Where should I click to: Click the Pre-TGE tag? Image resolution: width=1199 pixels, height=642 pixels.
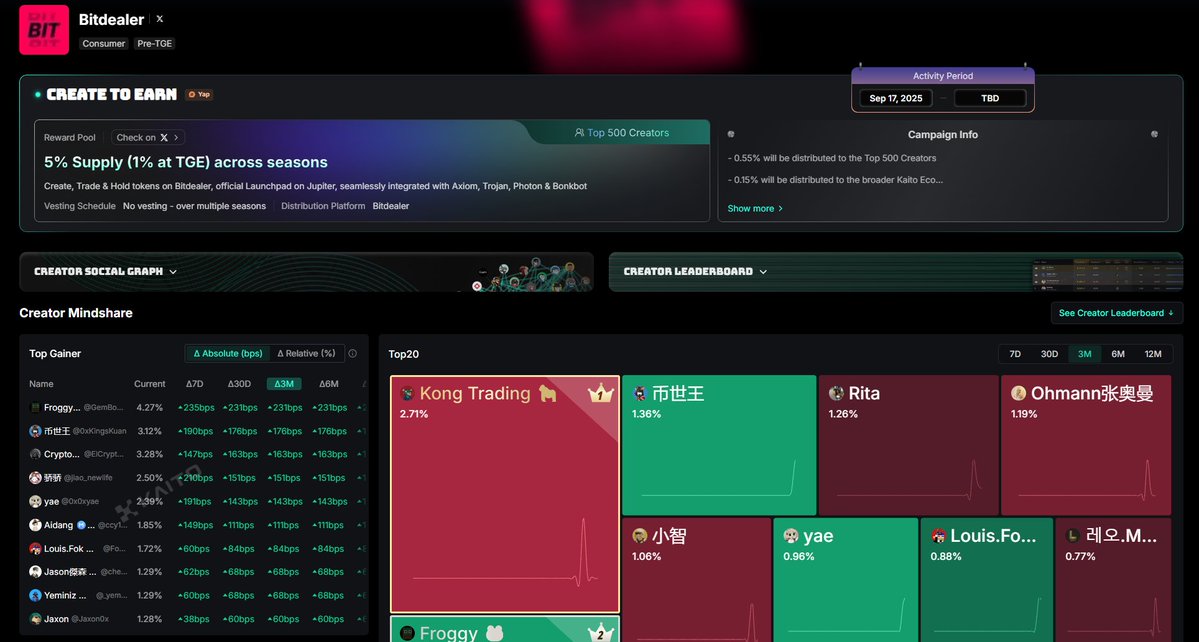(x=154, y=44)
